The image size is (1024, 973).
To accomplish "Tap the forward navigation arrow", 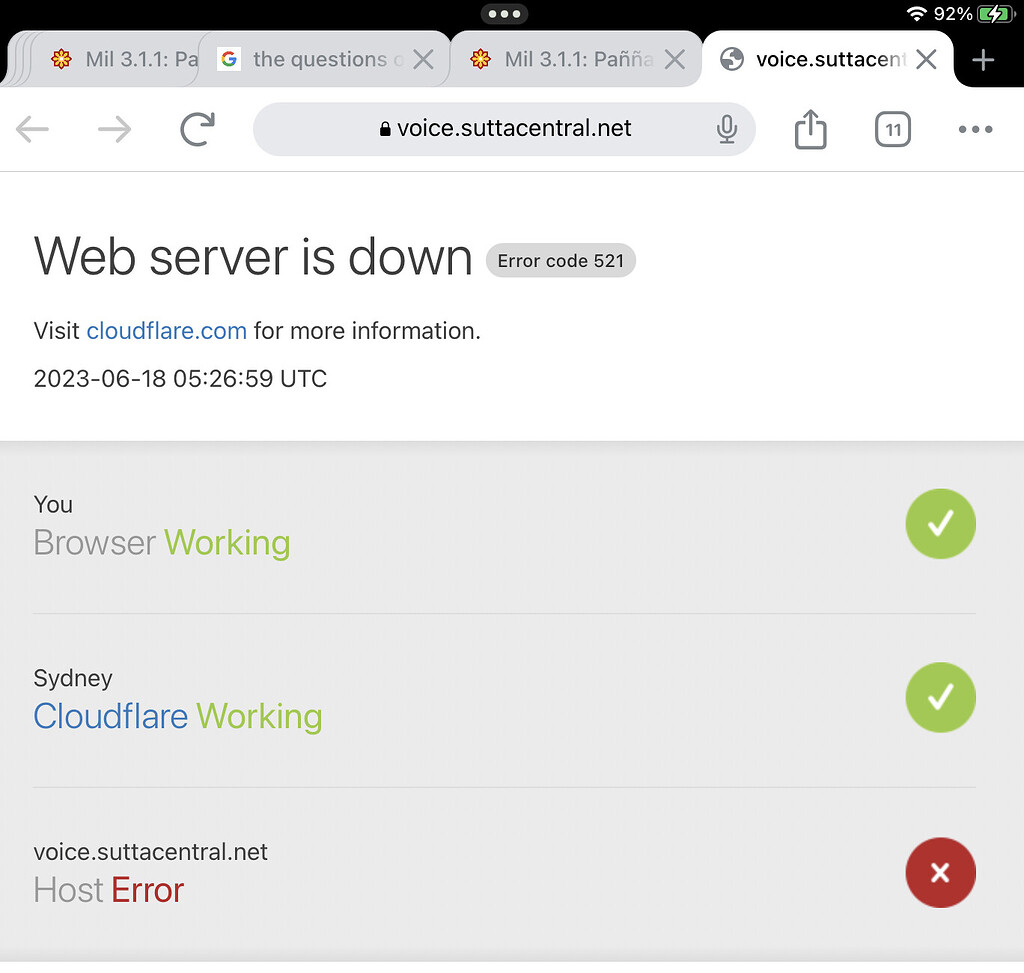I will [x=113, y=129].
